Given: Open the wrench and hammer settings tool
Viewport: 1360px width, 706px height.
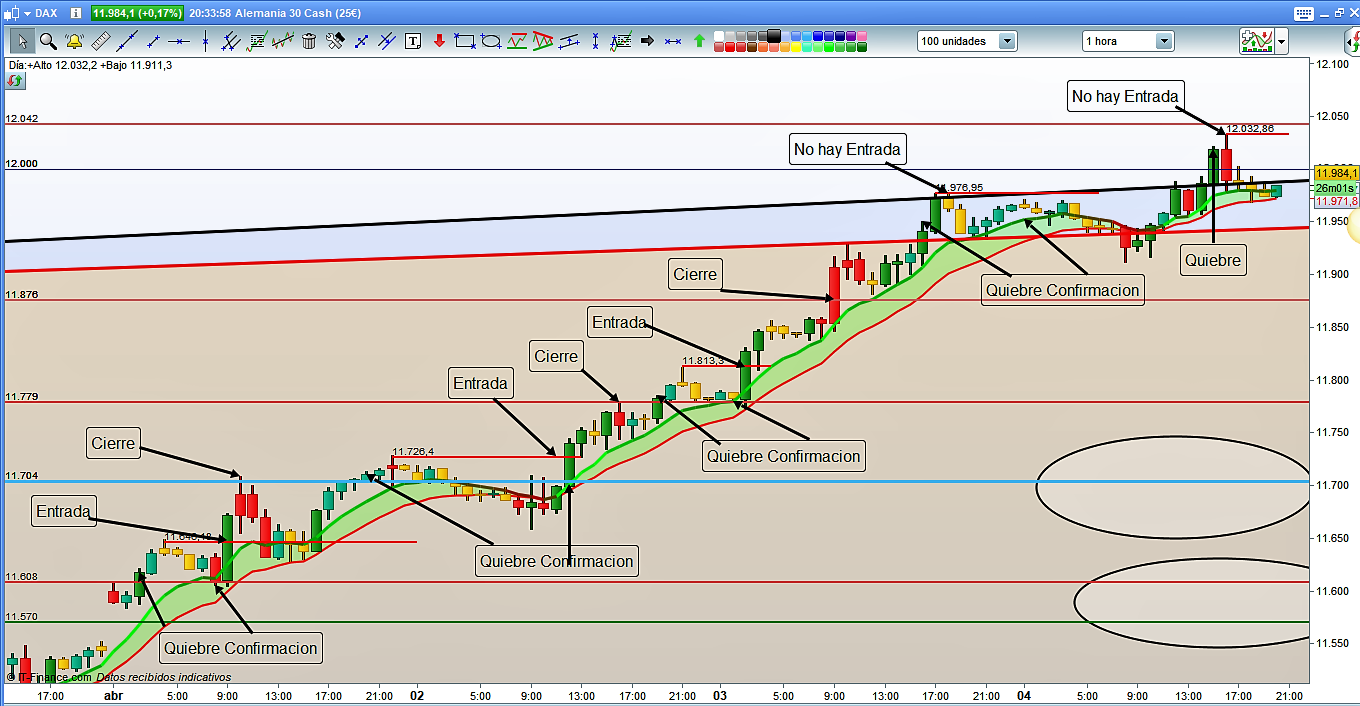Looking at the screenshot, I should (x=335, y=41).
